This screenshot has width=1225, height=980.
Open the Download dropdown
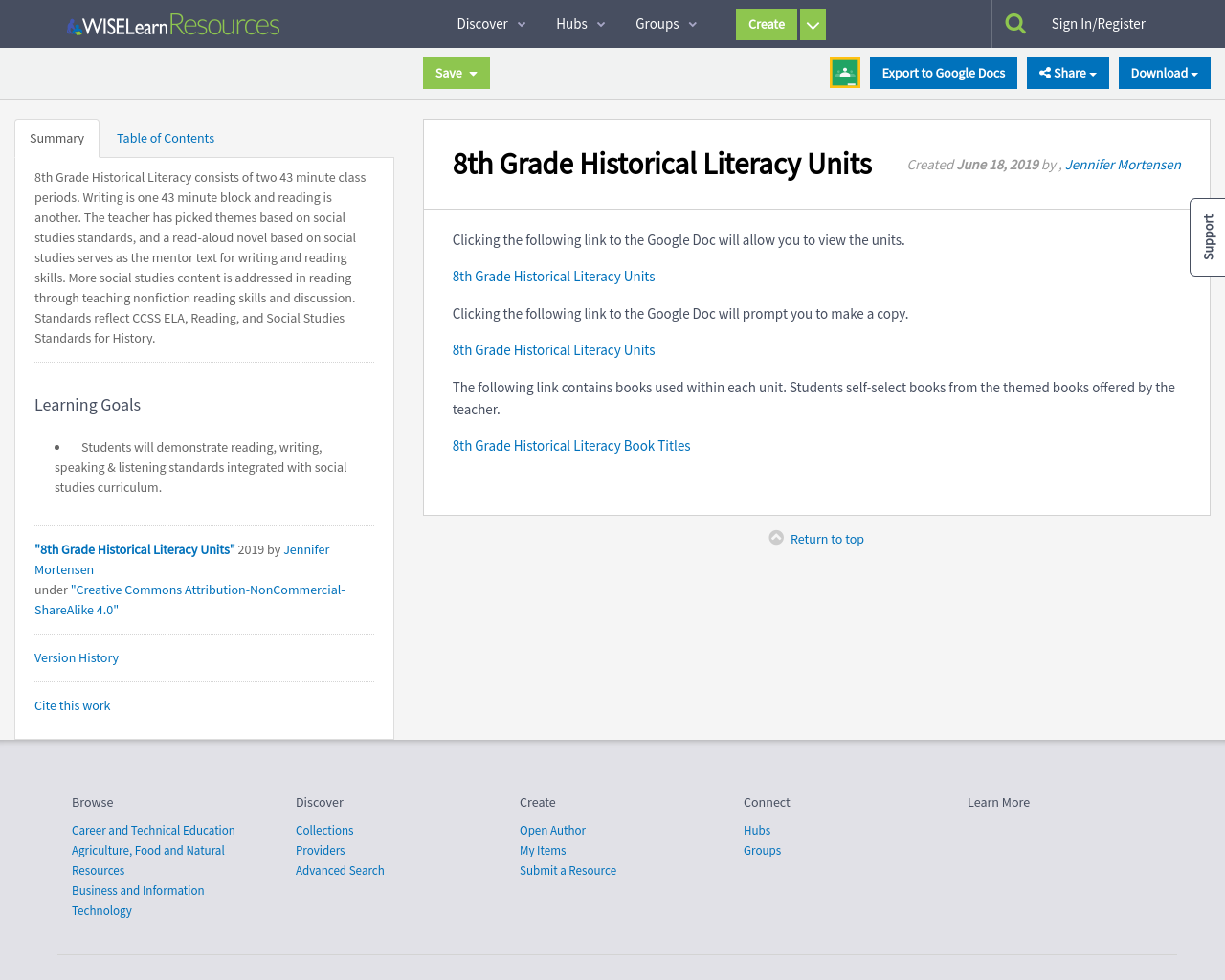coord(1164,72)
